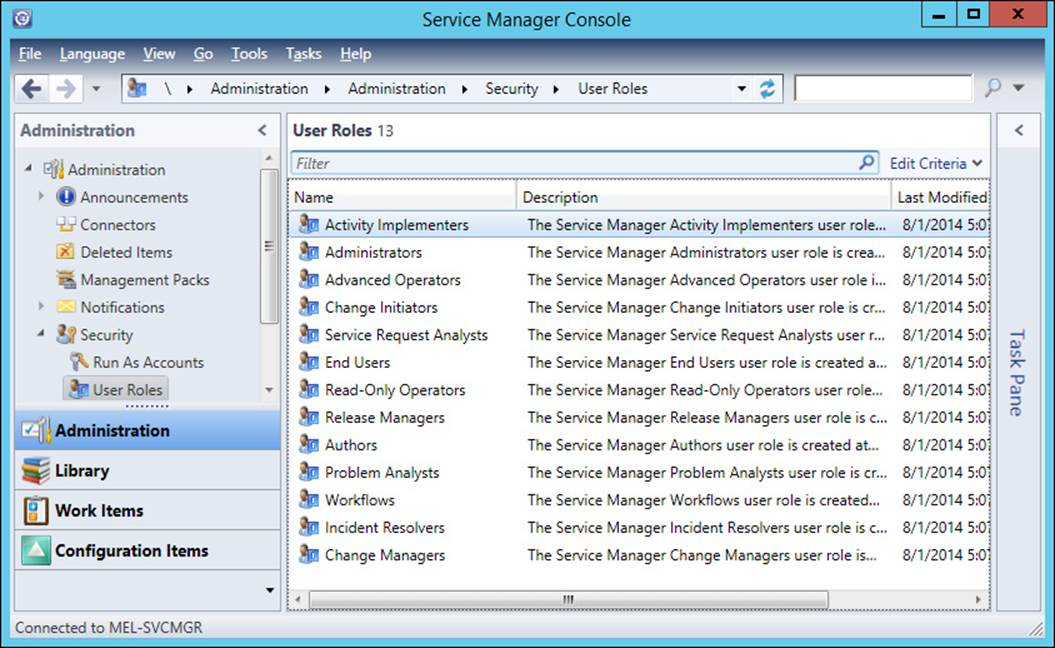
Task: Open the File menu
Action: (30, 53)
